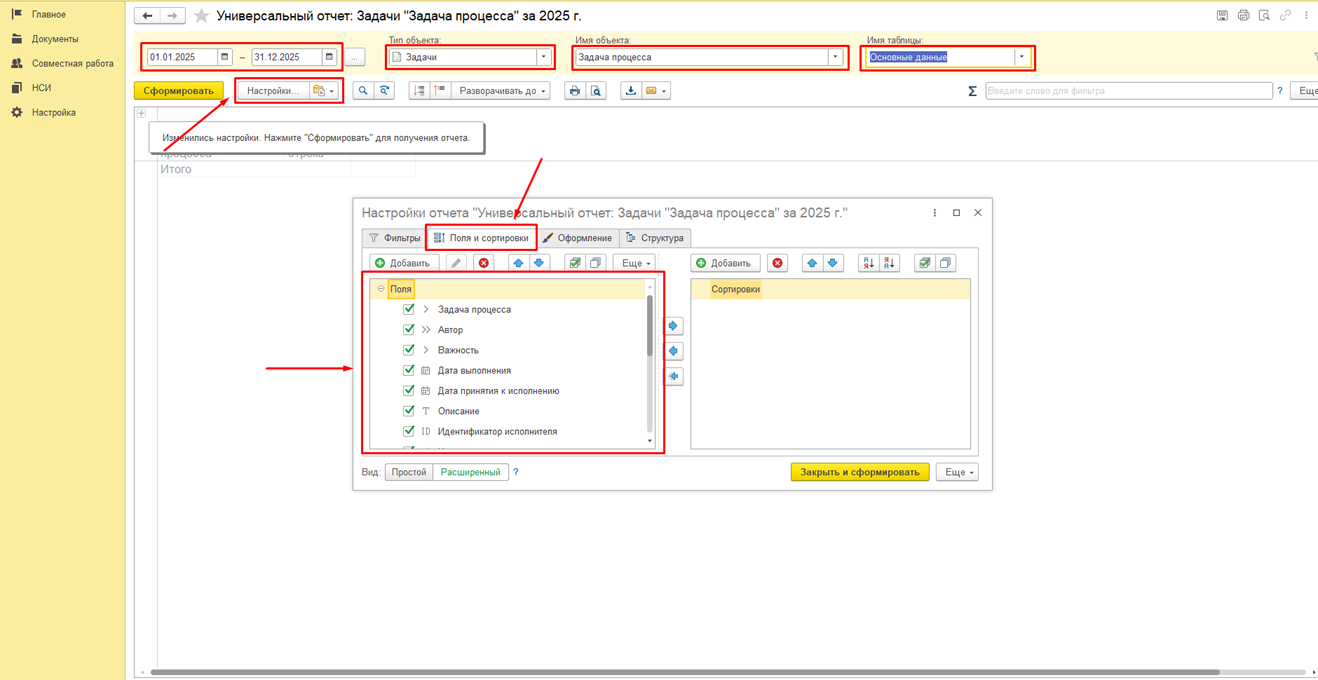Open print preview icon in report toolbar
The width and height of the screenshot is (1318, 680).
pos(596,91)
